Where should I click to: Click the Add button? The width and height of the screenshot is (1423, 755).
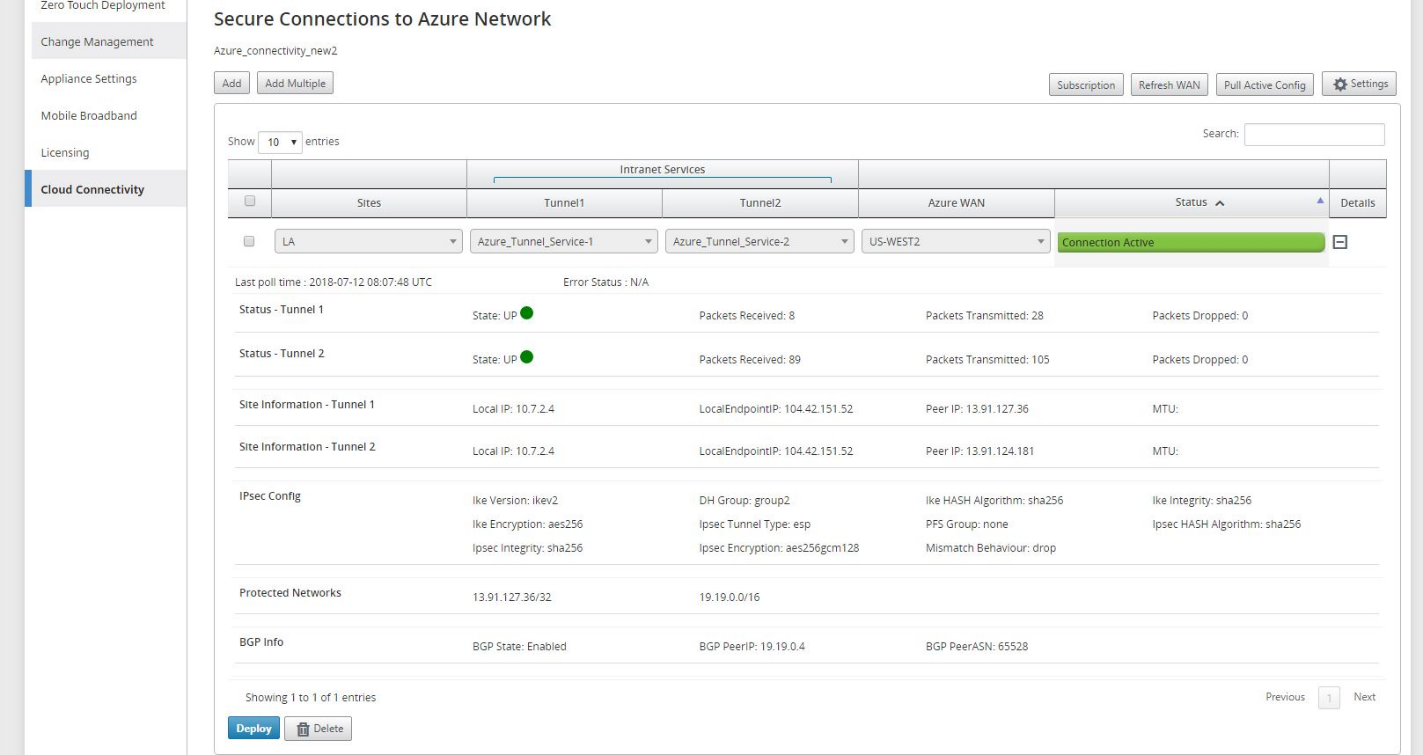(x=232, y=84)
